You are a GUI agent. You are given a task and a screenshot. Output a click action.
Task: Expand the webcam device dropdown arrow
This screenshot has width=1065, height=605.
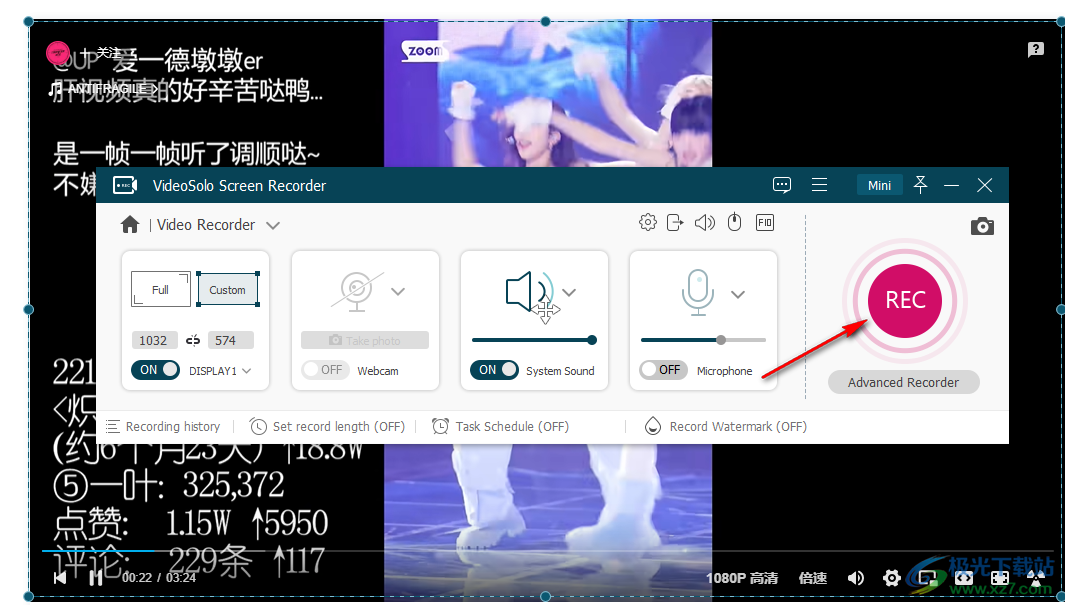(x=398, y=291)
